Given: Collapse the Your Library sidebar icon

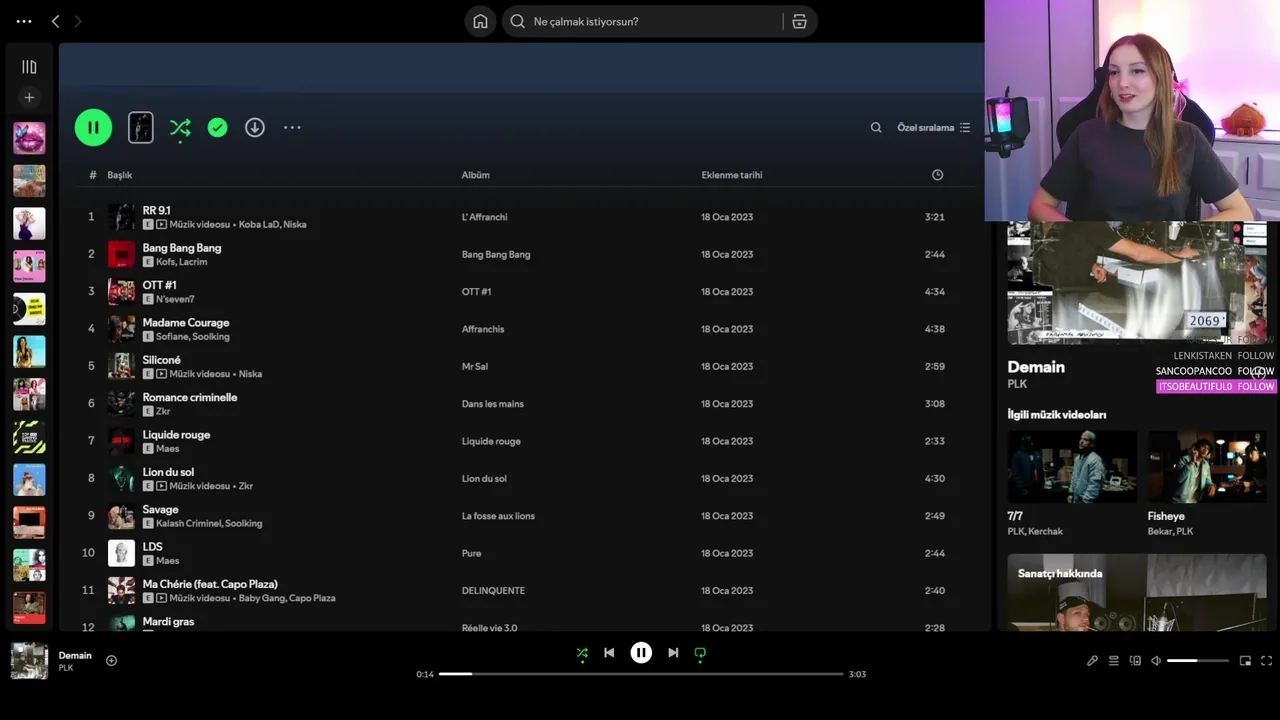Looking at the screenshot, I should [x=29, y=67].
